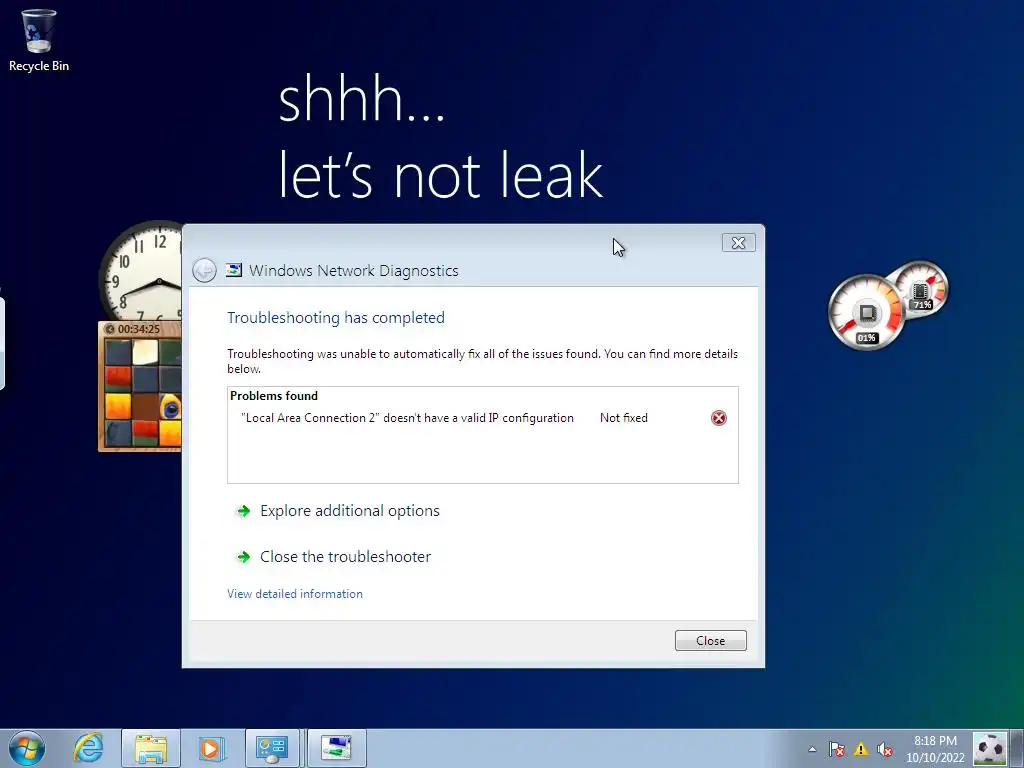Click the green arrow beside Close the troubleshooter
Viewport: 1024px width, 768px height.
244,557
